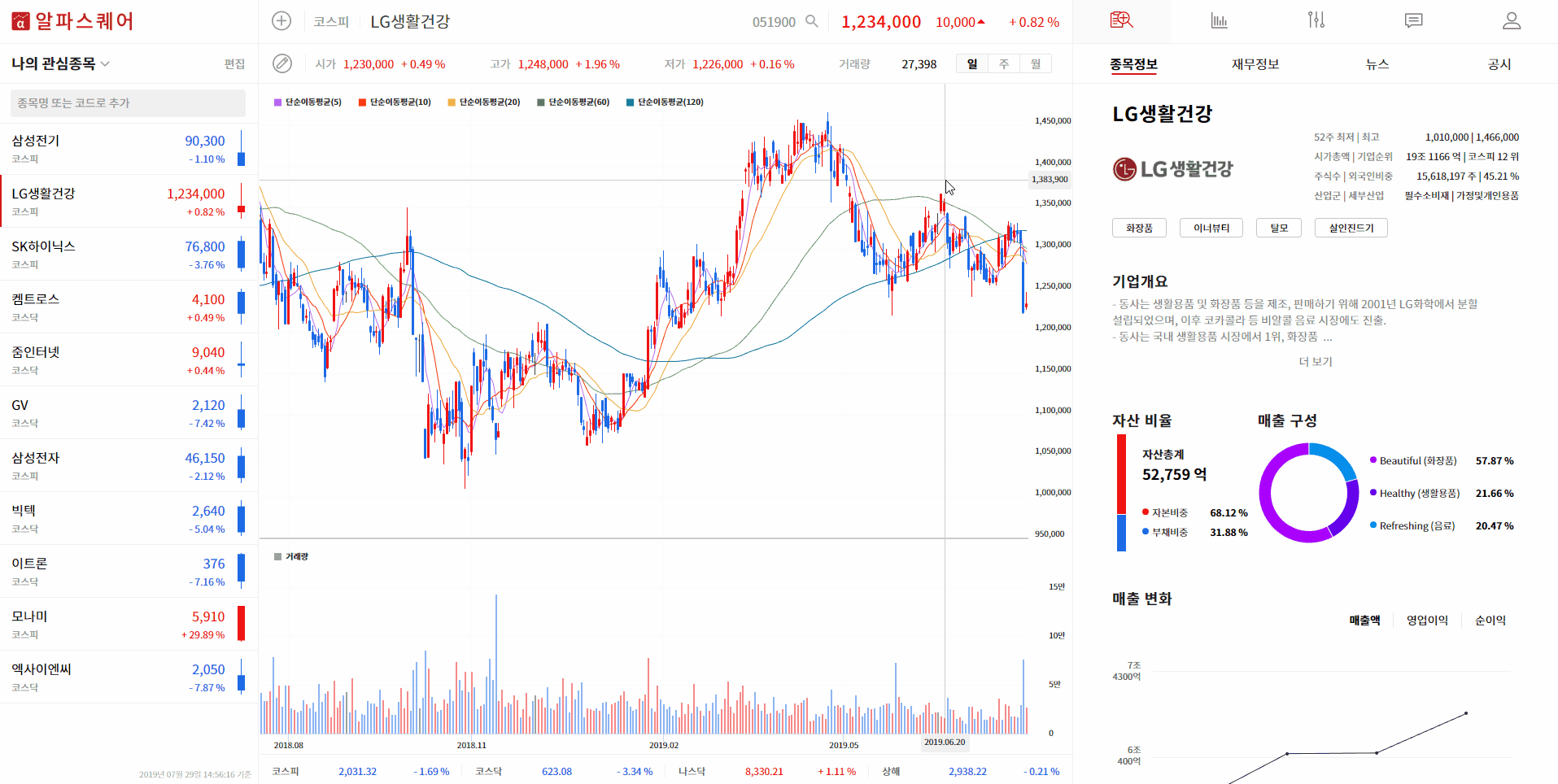Viewport: 1558px width, 784px height.
Task: Select 이트론 in watchlist
Action: click(x=129, y=572)
